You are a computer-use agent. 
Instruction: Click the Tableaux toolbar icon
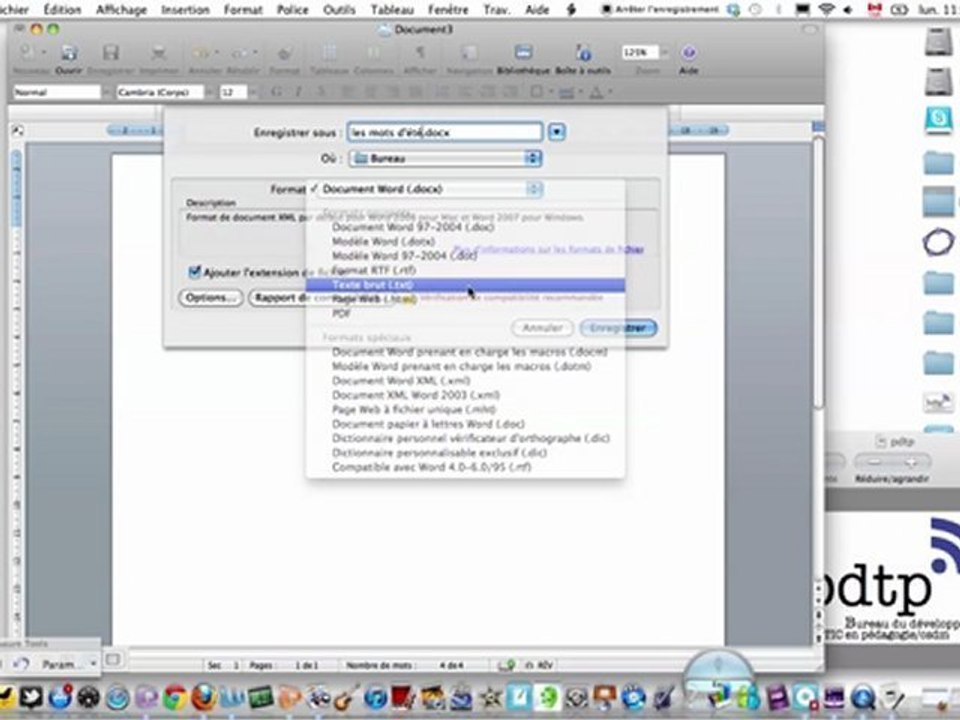pos(329,53)
